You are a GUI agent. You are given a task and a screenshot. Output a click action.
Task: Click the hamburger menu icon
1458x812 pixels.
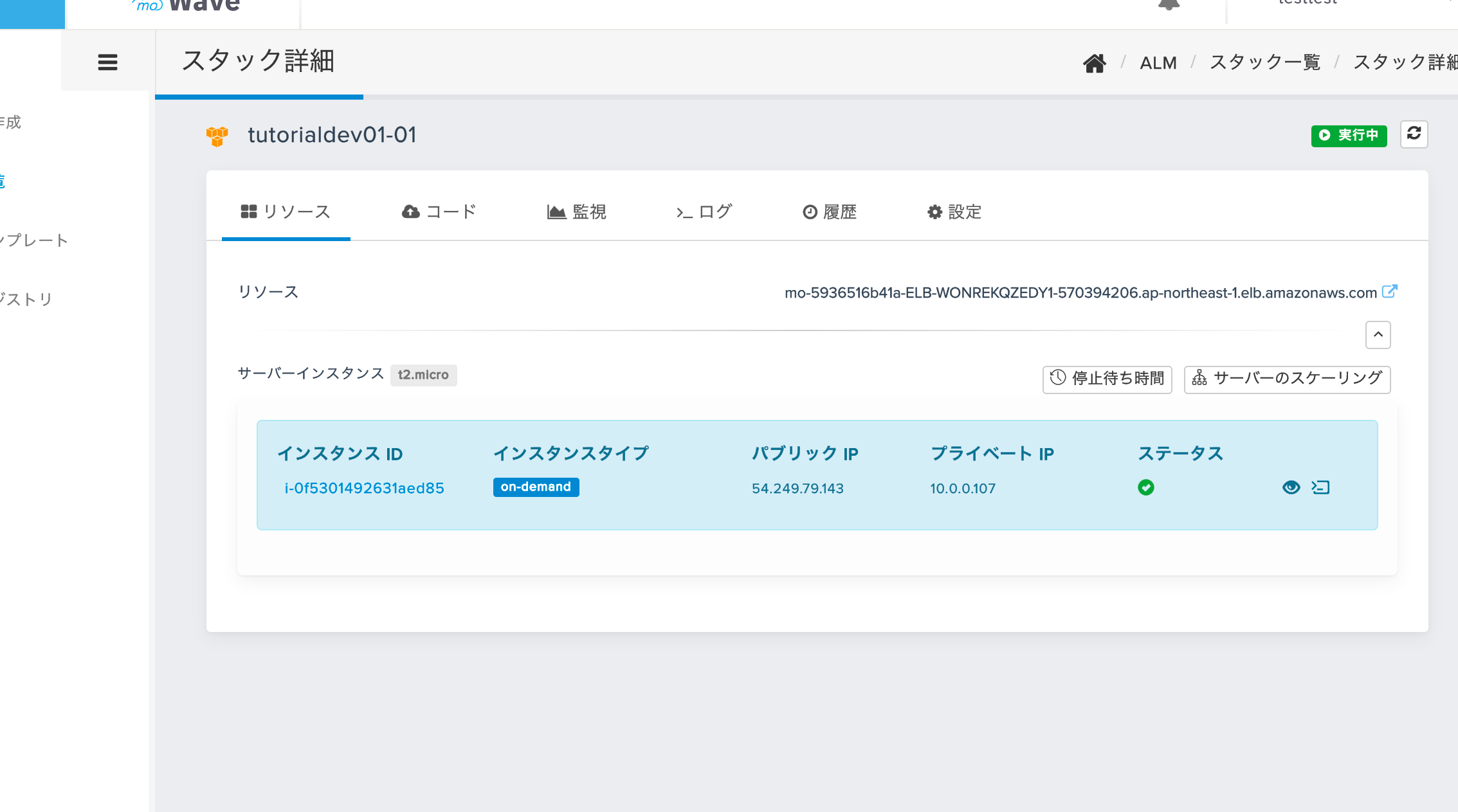[x=107, y=62]
